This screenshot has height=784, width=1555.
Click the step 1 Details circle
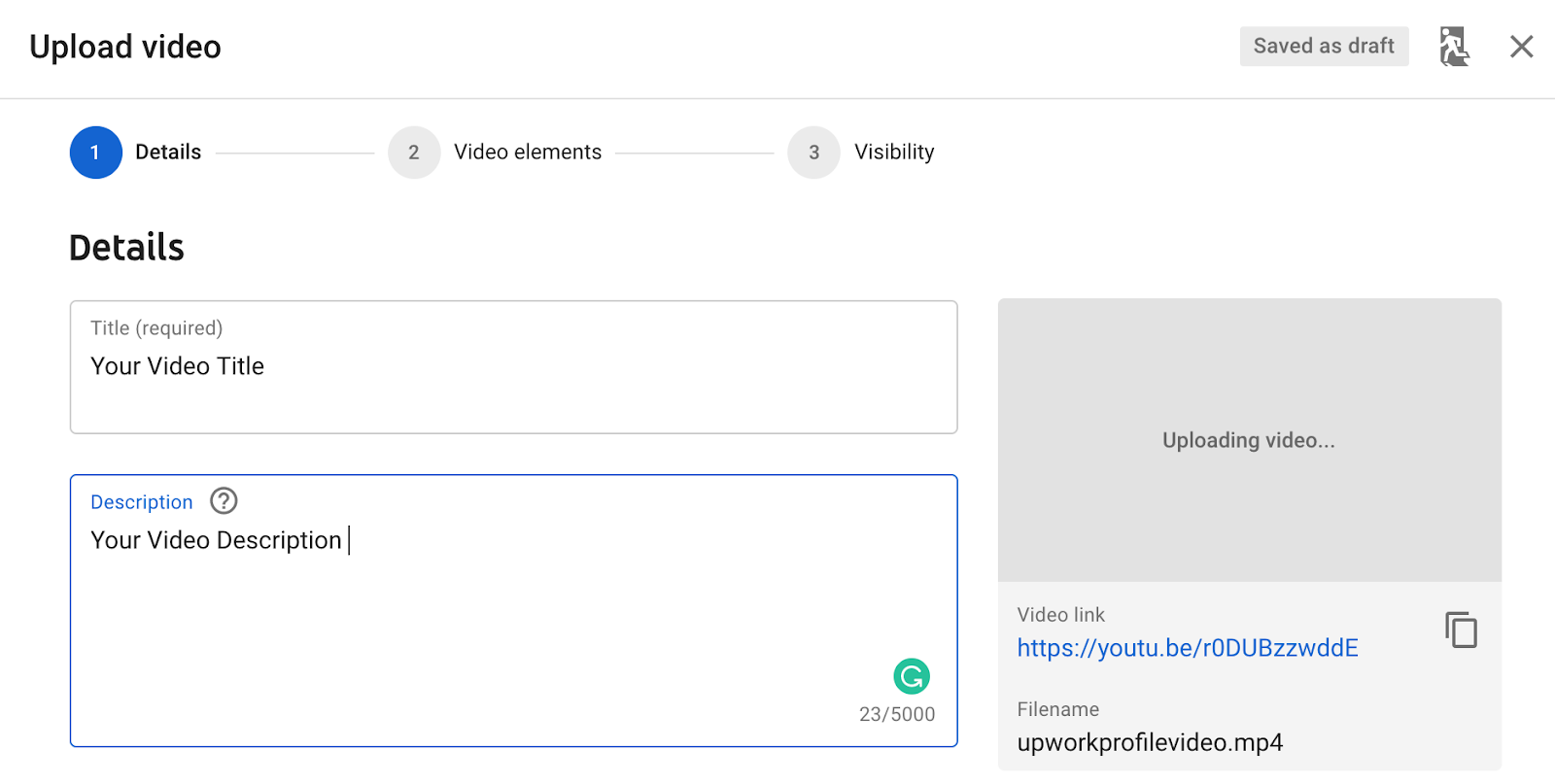point(95,153)
